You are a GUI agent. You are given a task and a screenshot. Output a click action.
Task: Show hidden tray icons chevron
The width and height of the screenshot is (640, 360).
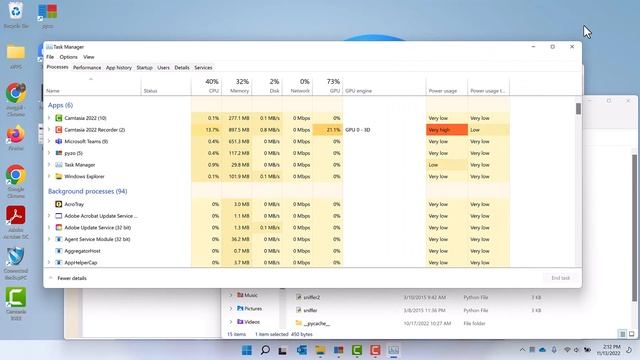tap(522, 350)
